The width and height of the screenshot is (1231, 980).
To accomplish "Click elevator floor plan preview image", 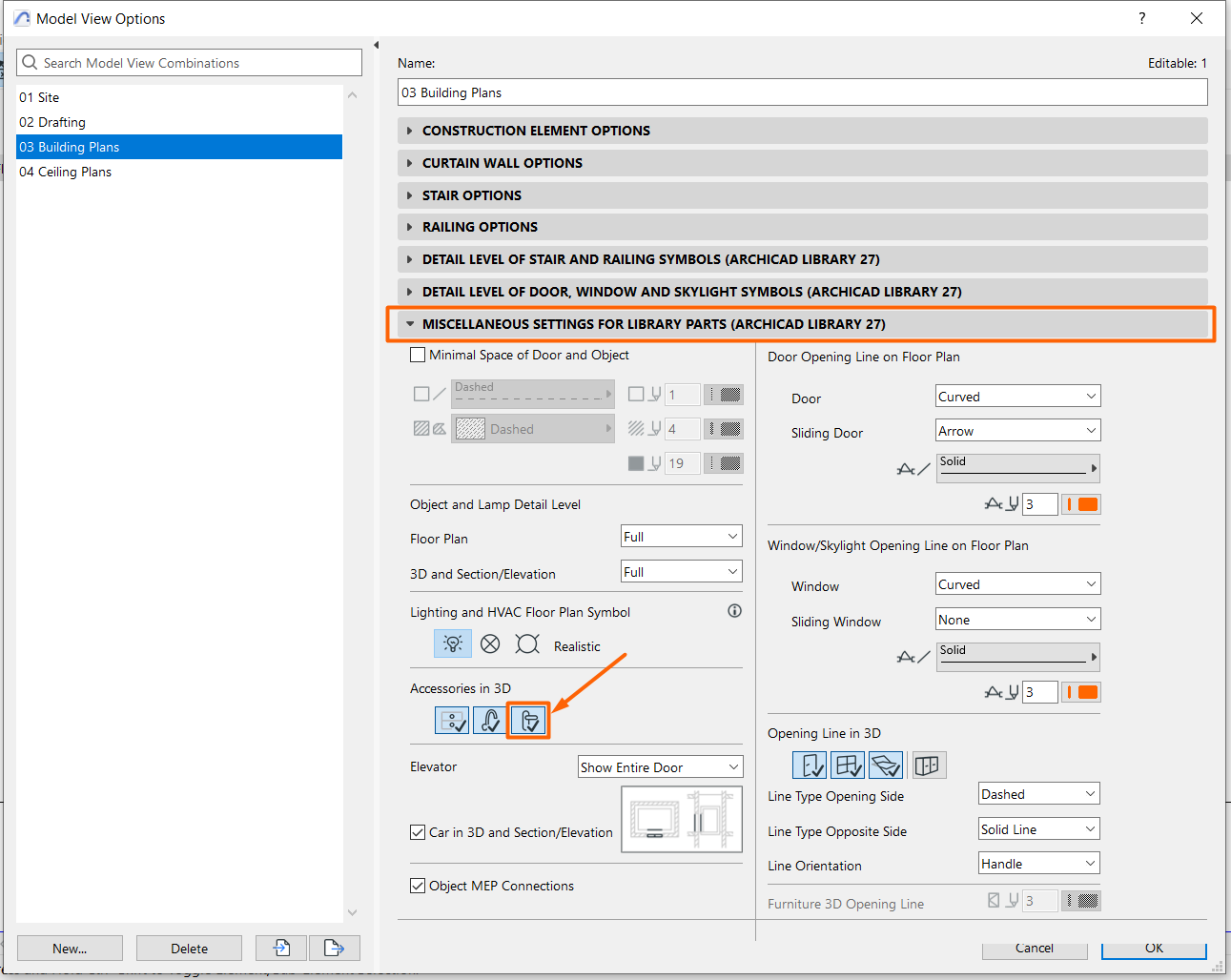I will pos(682,819).
